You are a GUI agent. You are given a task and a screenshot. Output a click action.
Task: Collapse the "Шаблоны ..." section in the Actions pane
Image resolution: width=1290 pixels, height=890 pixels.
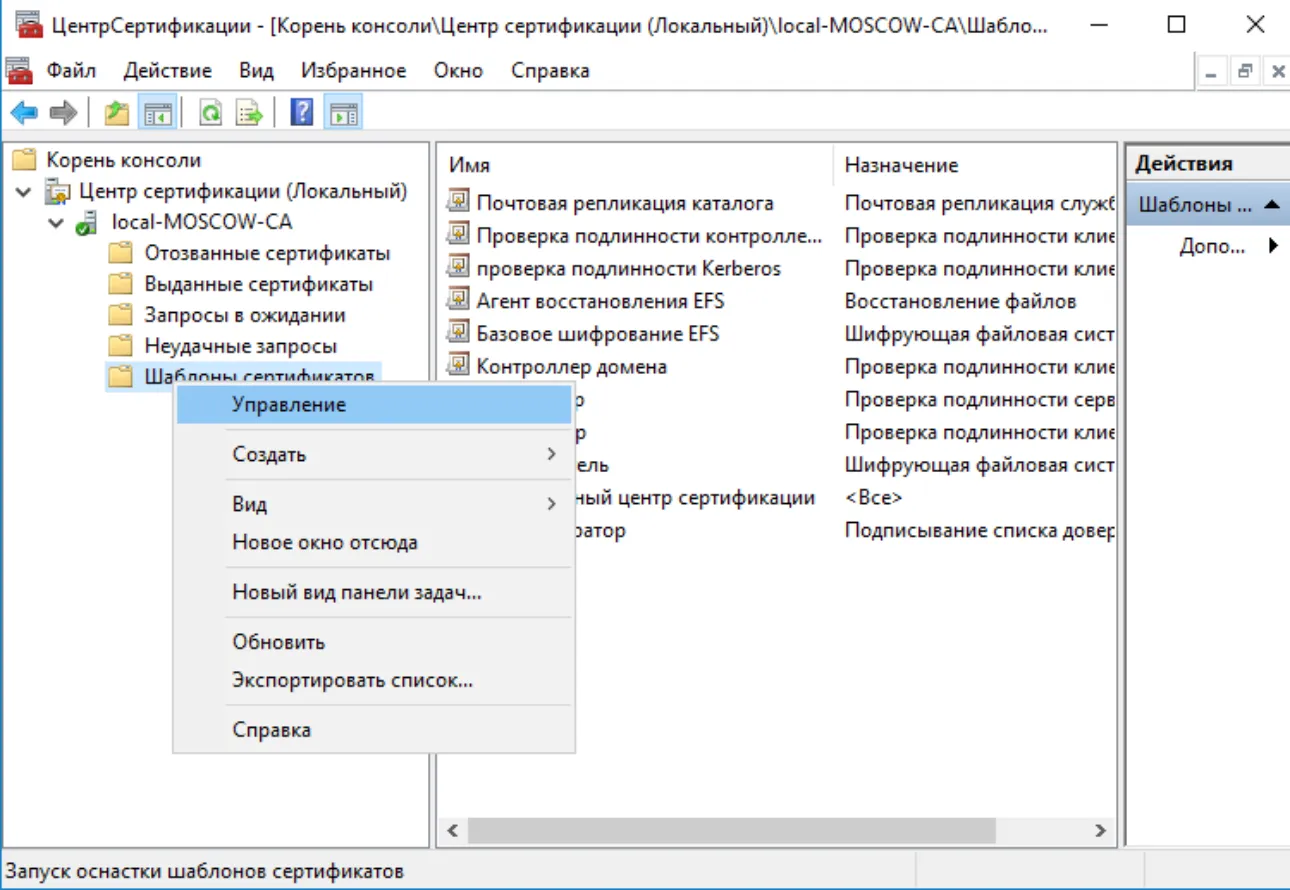[x=1271, y=205]
